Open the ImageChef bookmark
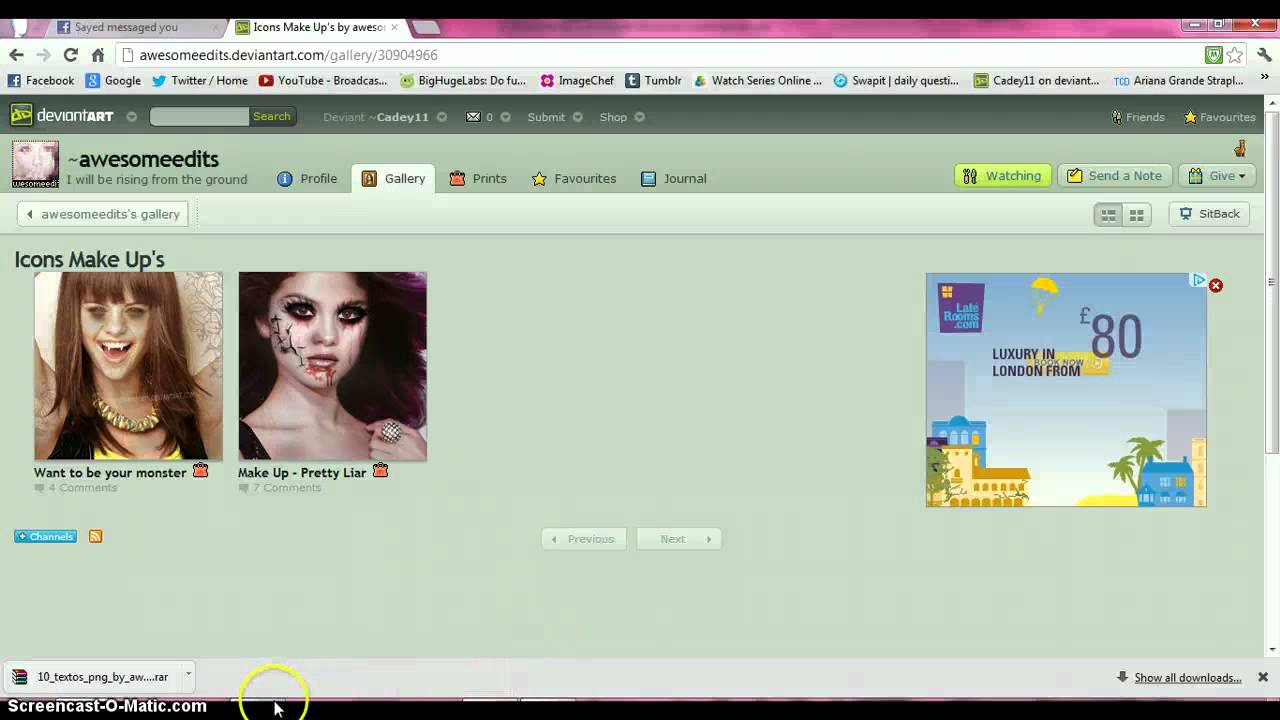The height and width of the screenshot is (720, 1280). pyautogui.click(x=577, y=81)
